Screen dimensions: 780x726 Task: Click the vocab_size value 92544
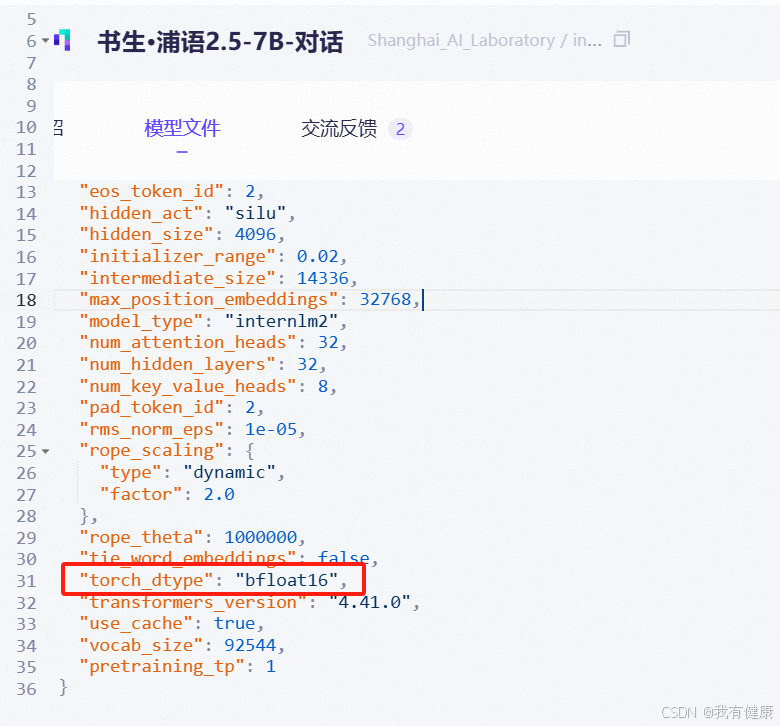[x=250, y=645]
